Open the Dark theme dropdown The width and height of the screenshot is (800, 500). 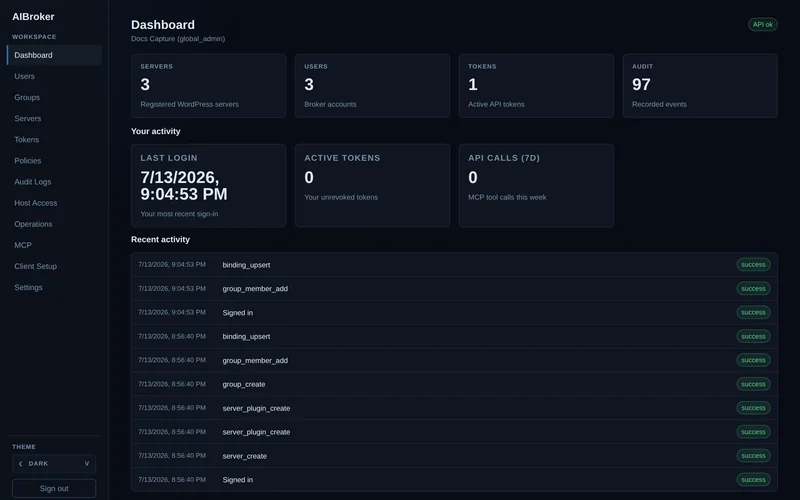pyautogui.click(x=54, y=464)
